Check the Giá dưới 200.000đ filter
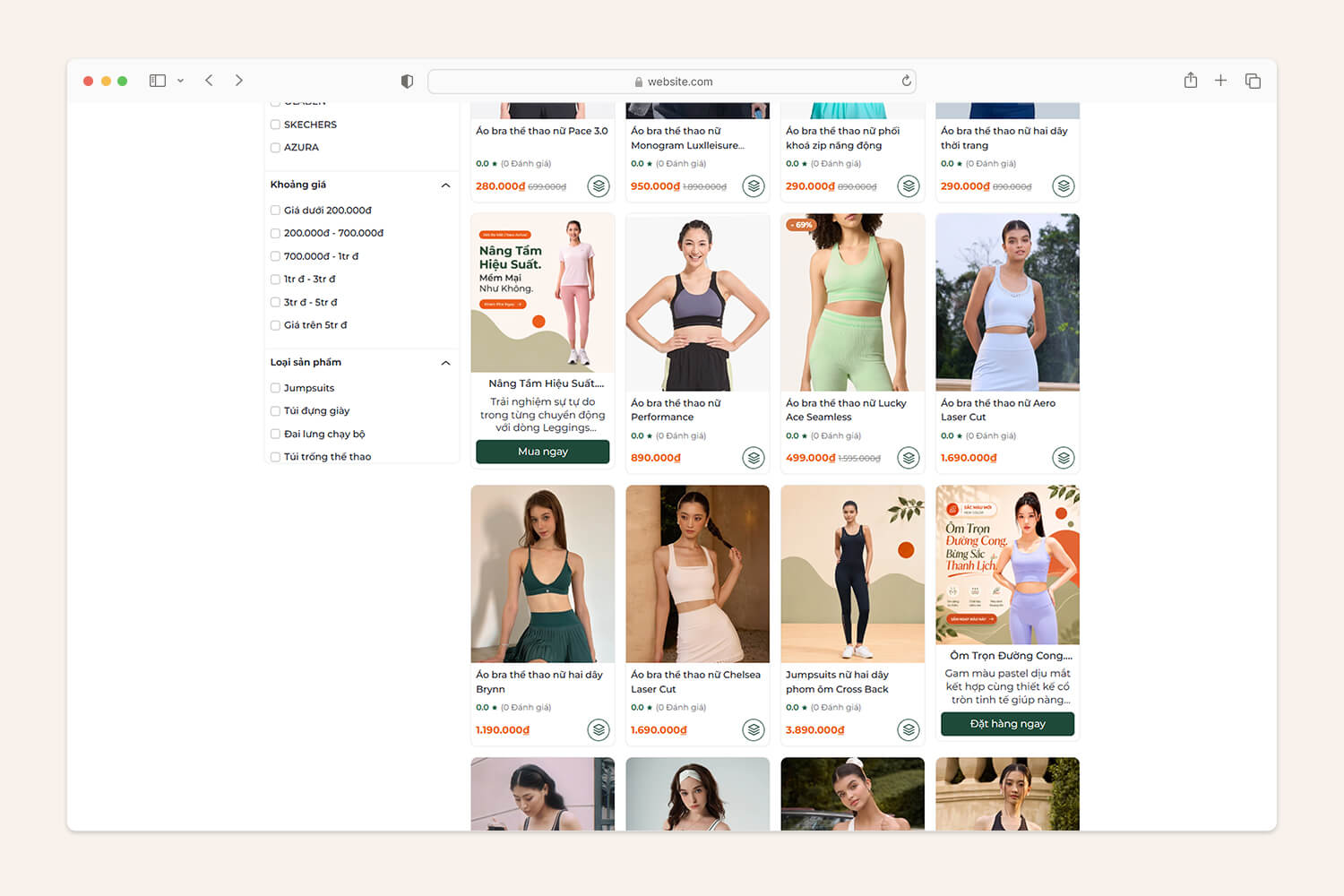This screenshot has height=896, width=1344. pyautogui.click(x=275, y=211)
